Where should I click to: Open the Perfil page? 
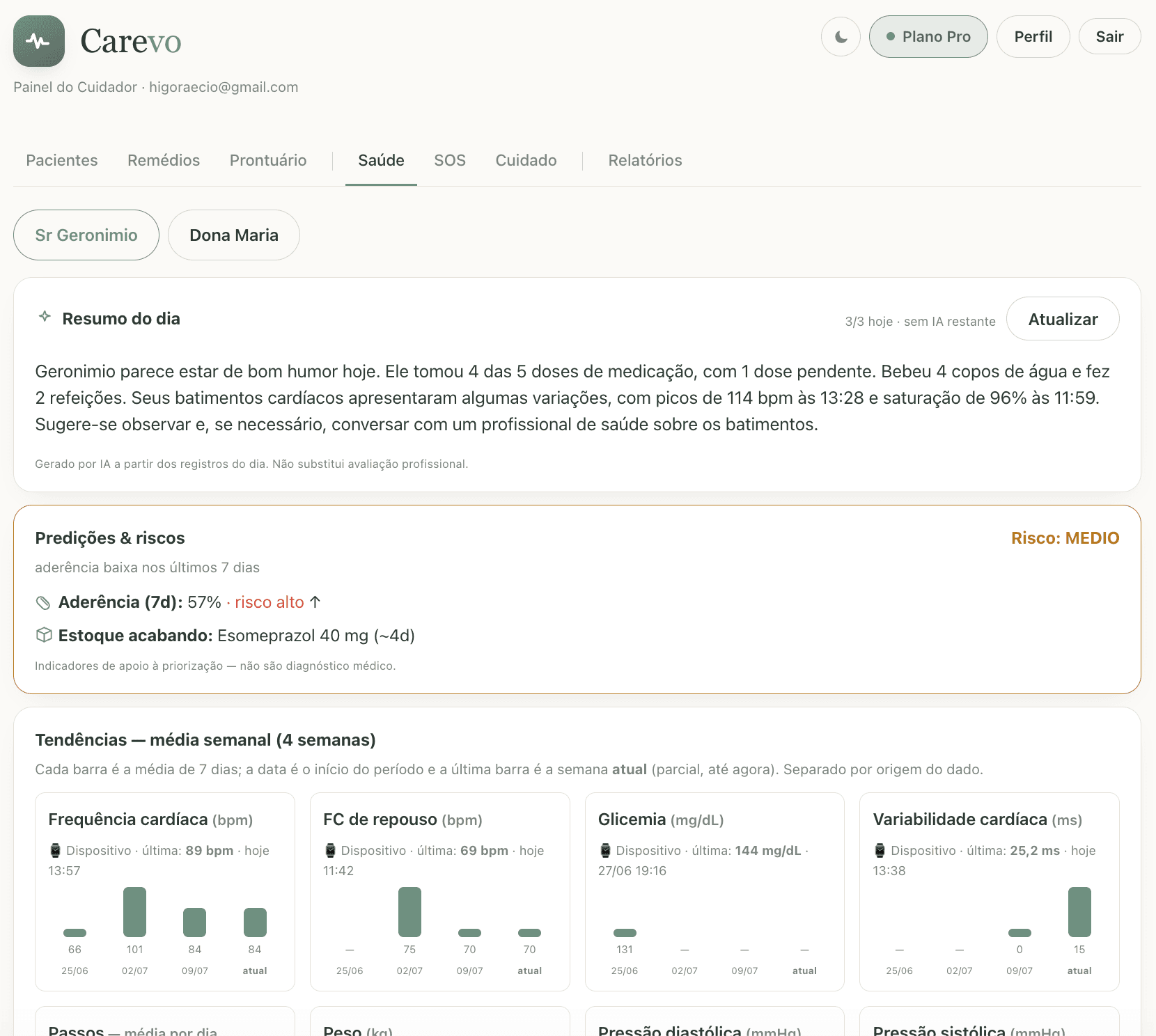click(1033, 37)
